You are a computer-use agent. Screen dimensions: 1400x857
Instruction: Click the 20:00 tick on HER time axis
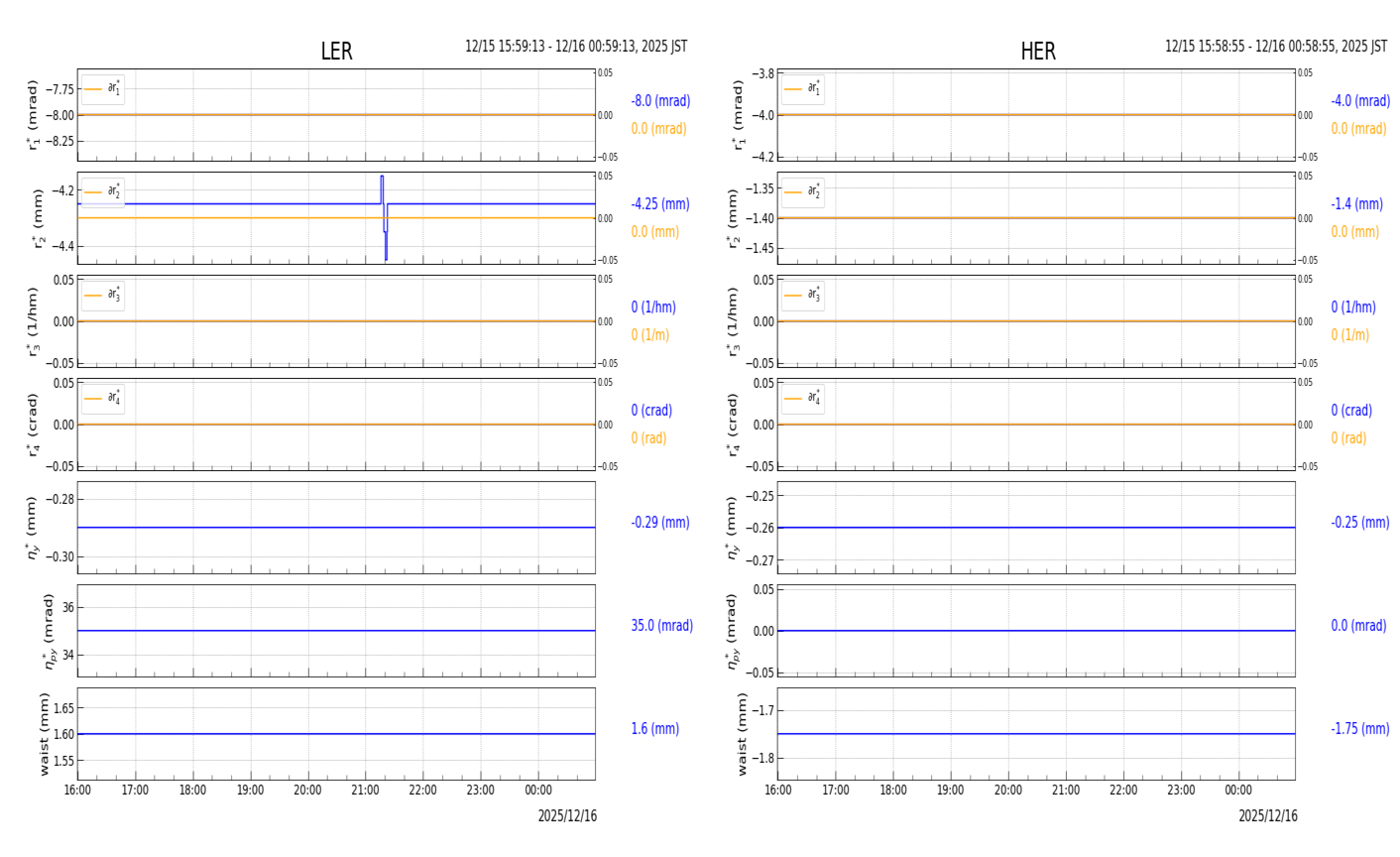1008,791
